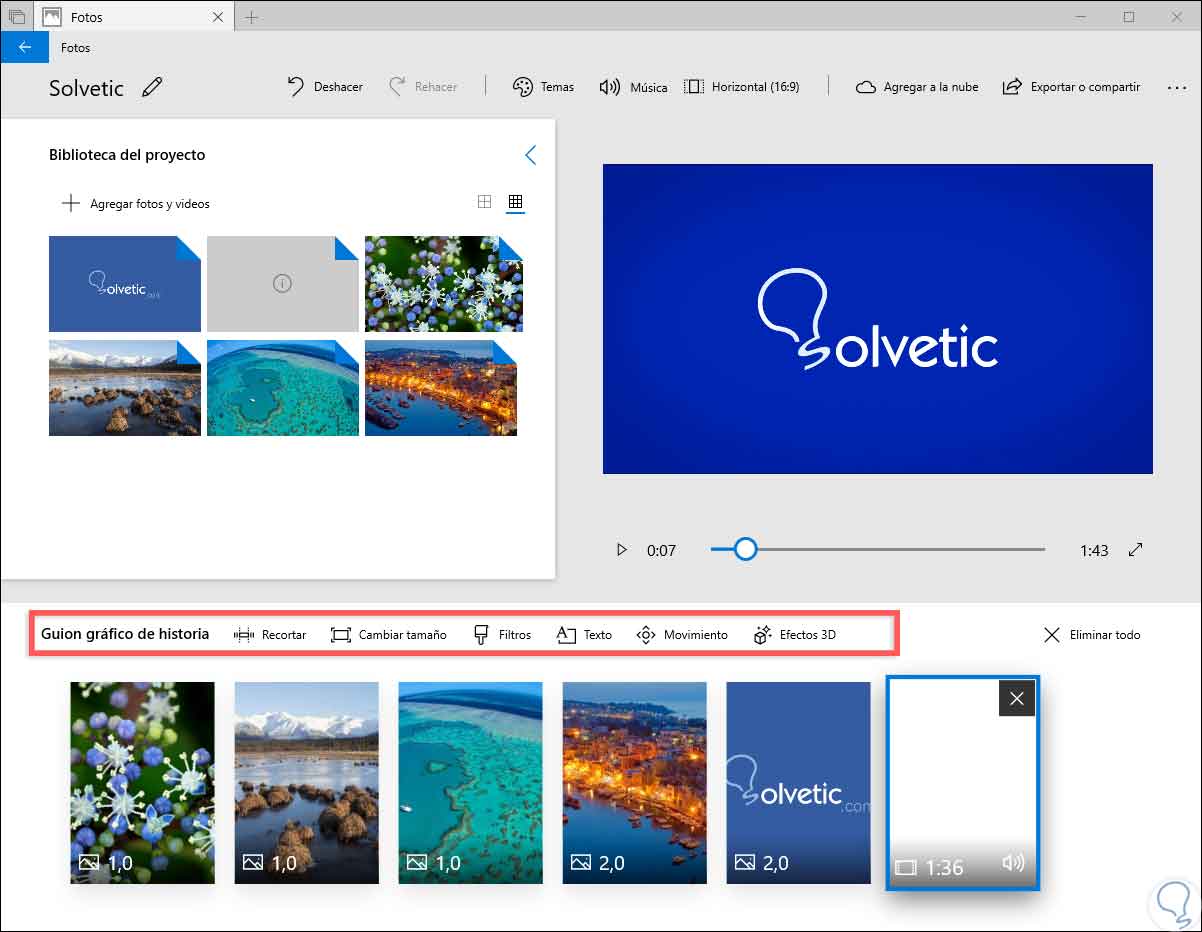Open the Música options
The image size is (1202, 932).
click(633, 87)
